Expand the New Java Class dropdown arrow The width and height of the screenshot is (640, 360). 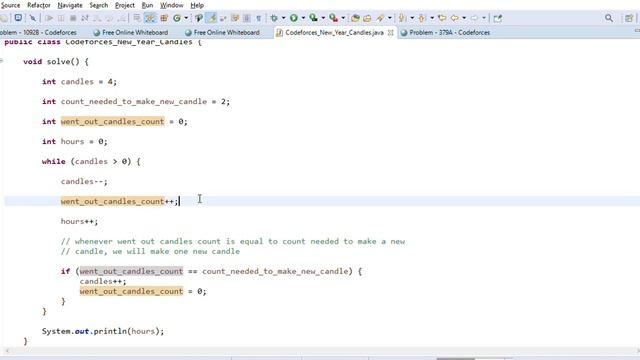point(186,18)
